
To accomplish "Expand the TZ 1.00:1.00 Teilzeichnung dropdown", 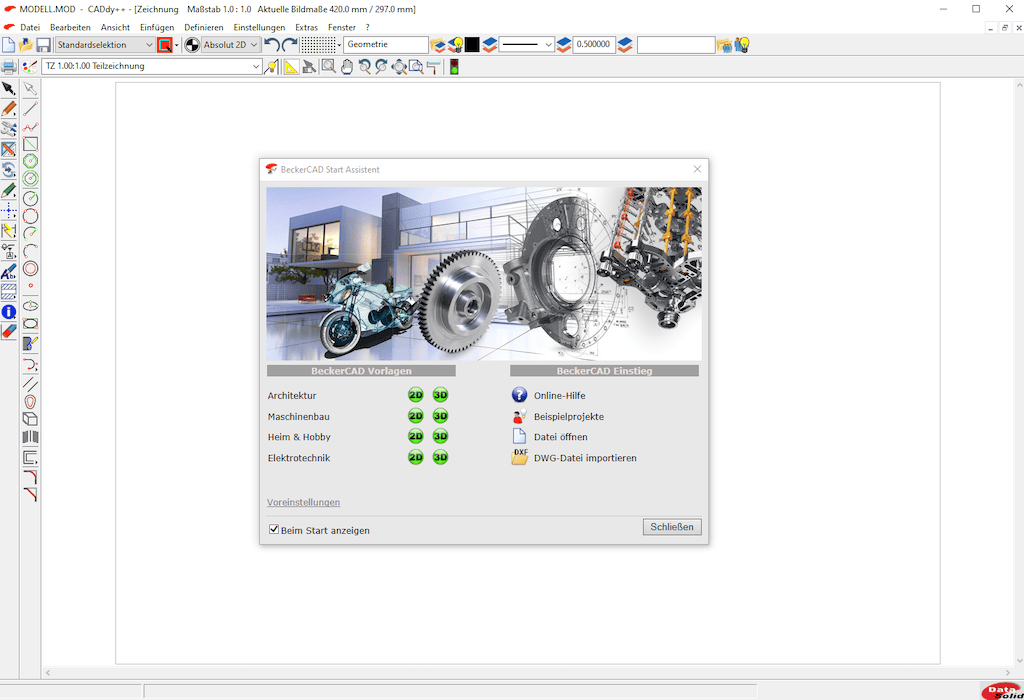I will (256, 67).
